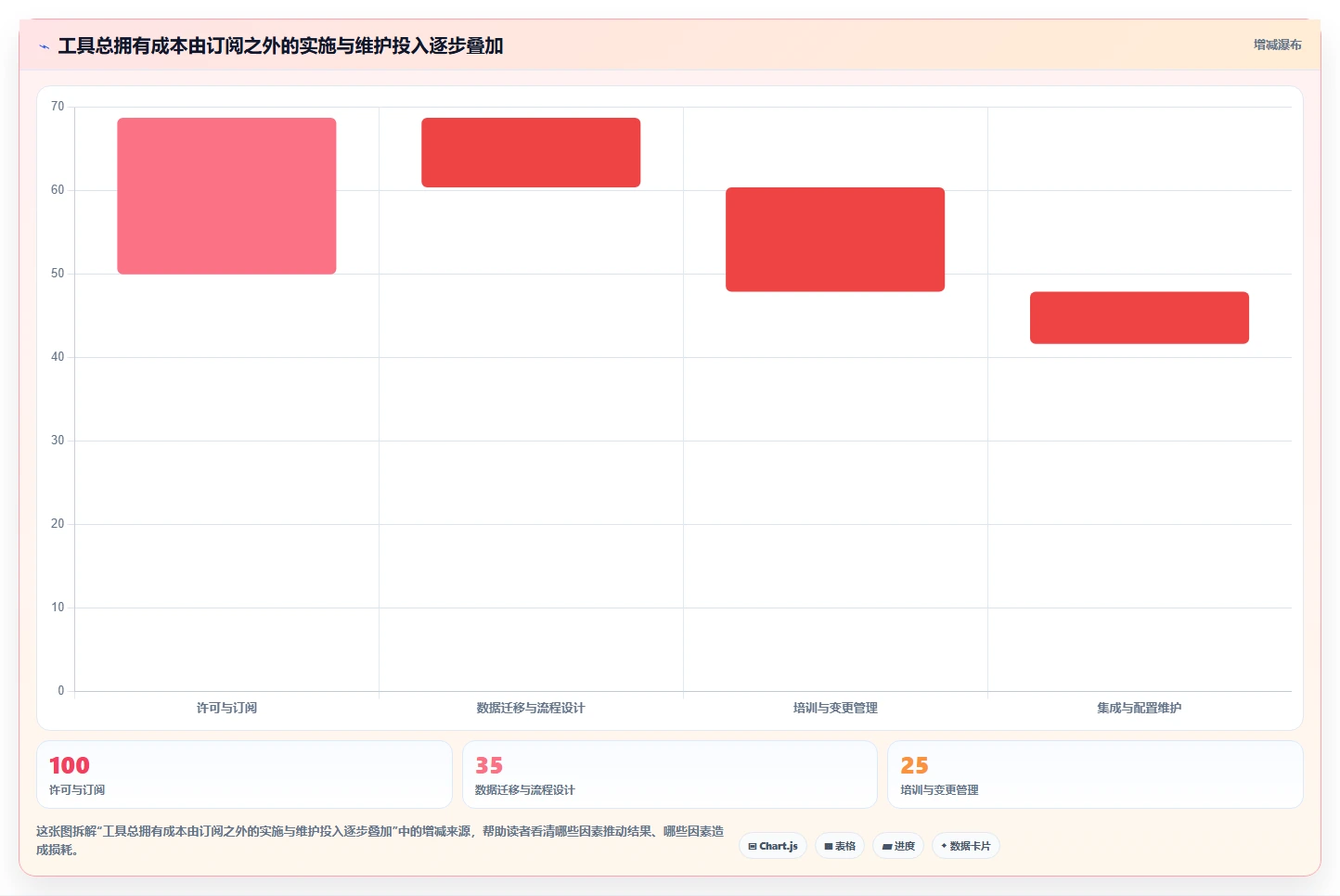
Task: Click the y-axis value 10
Action: [58, 608]
